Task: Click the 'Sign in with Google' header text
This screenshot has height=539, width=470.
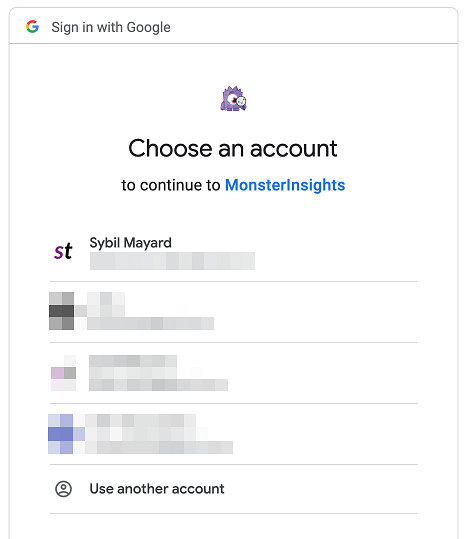Action: (111, 27)
